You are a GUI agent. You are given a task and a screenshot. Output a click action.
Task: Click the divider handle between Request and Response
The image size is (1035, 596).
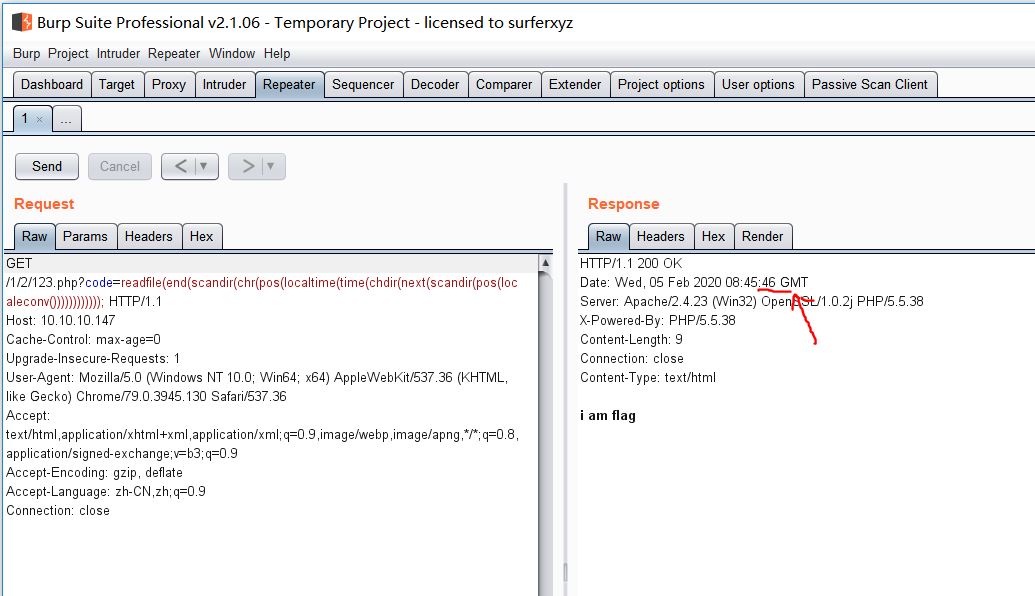(565, 571)
